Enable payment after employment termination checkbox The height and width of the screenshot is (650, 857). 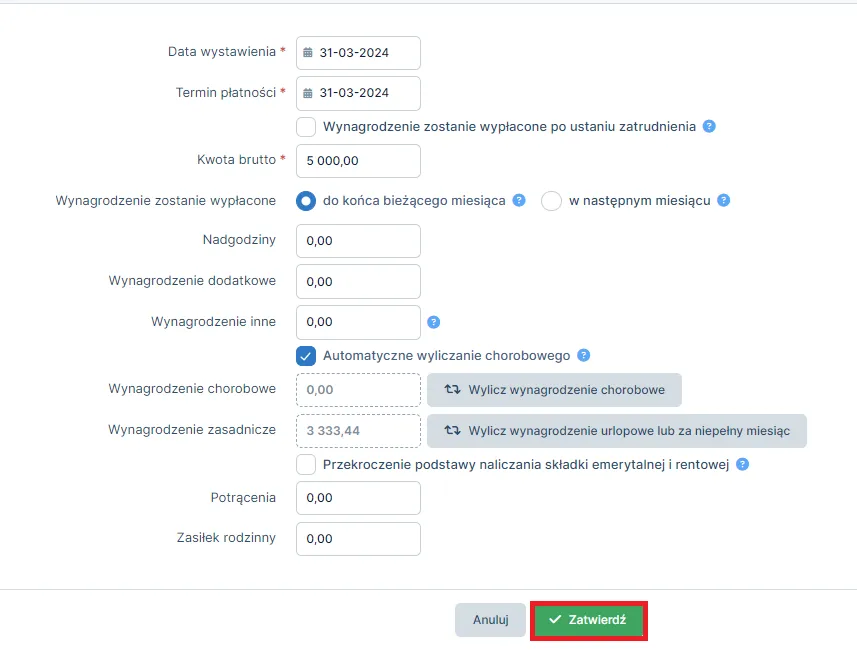(307, 127)
